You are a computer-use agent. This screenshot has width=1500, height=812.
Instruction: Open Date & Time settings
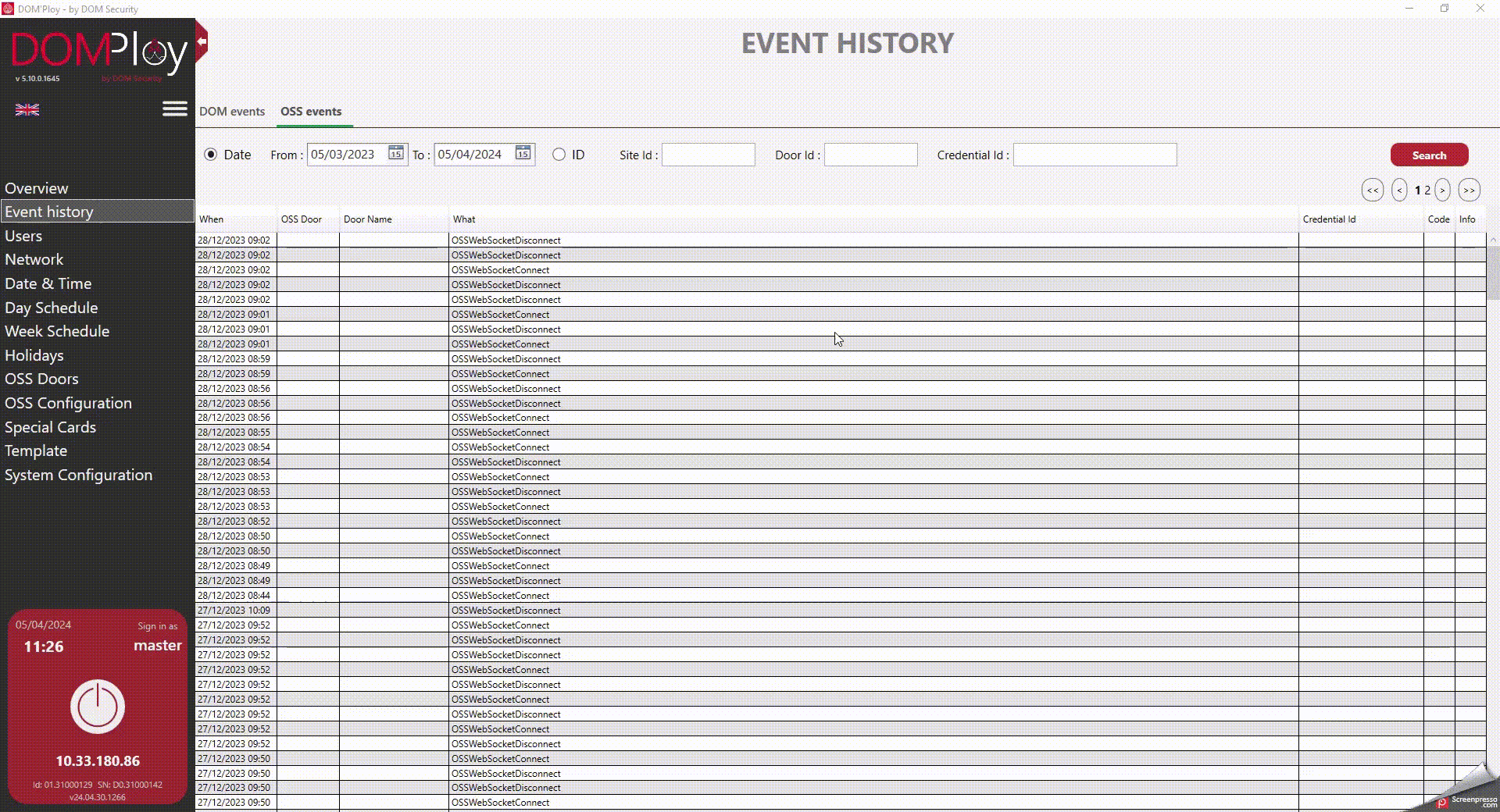pyautogui.click(x=48, y=283)
